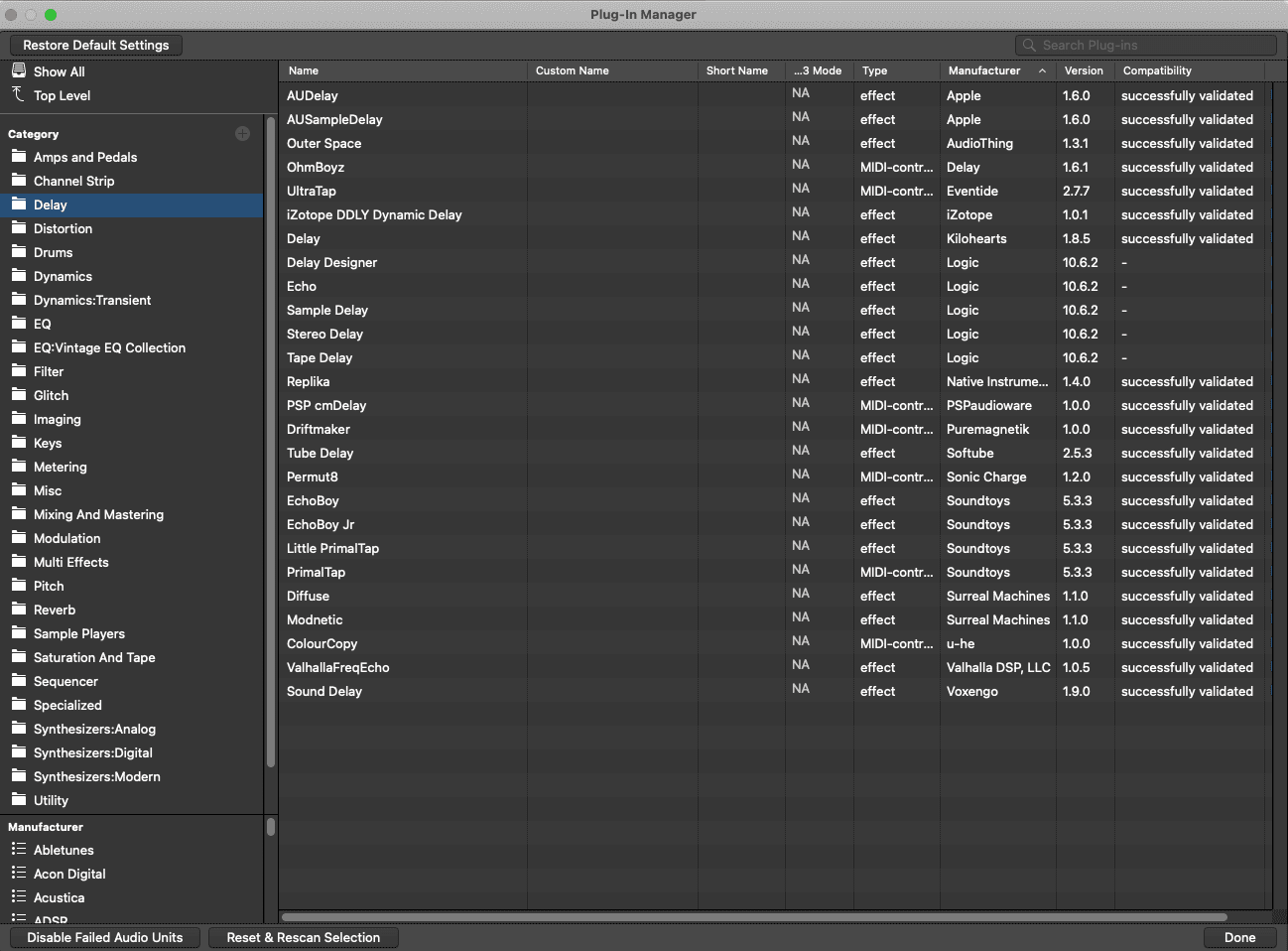
Task: Select Saturation And Tape category
Action: tap(132, 657)
